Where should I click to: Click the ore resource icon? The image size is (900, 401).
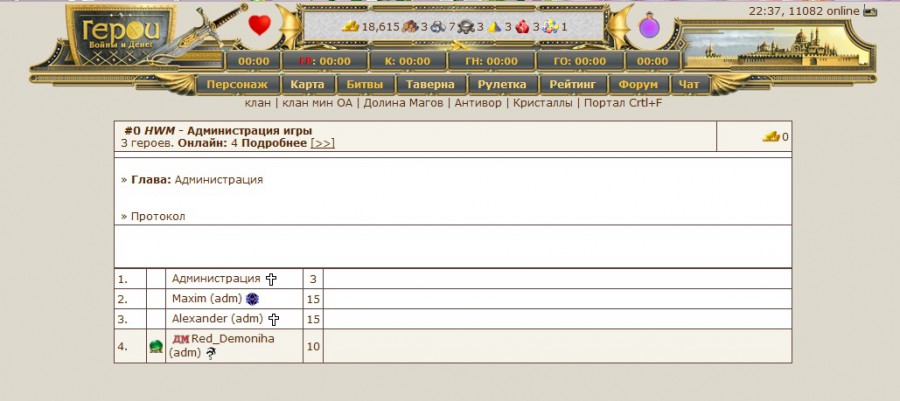438,26
